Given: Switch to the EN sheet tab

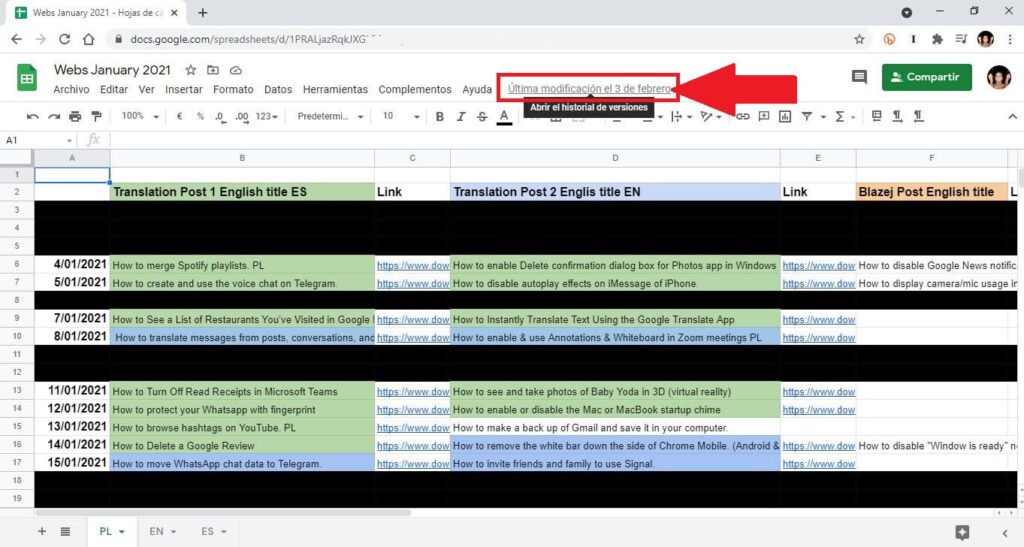Looking at the screenshot, I should [x=156, y=531].
